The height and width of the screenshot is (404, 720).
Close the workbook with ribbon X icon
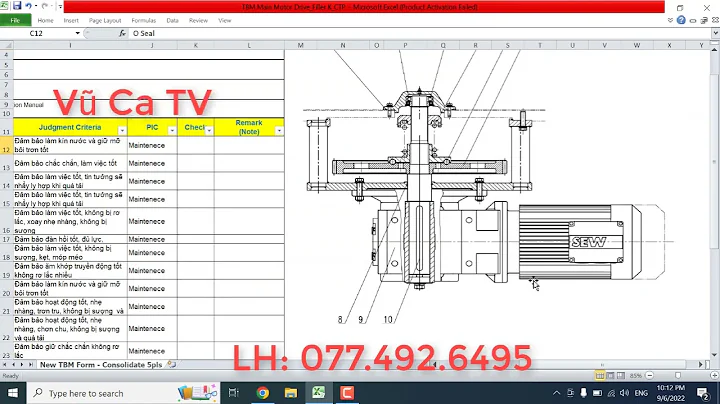click(715, 21)
